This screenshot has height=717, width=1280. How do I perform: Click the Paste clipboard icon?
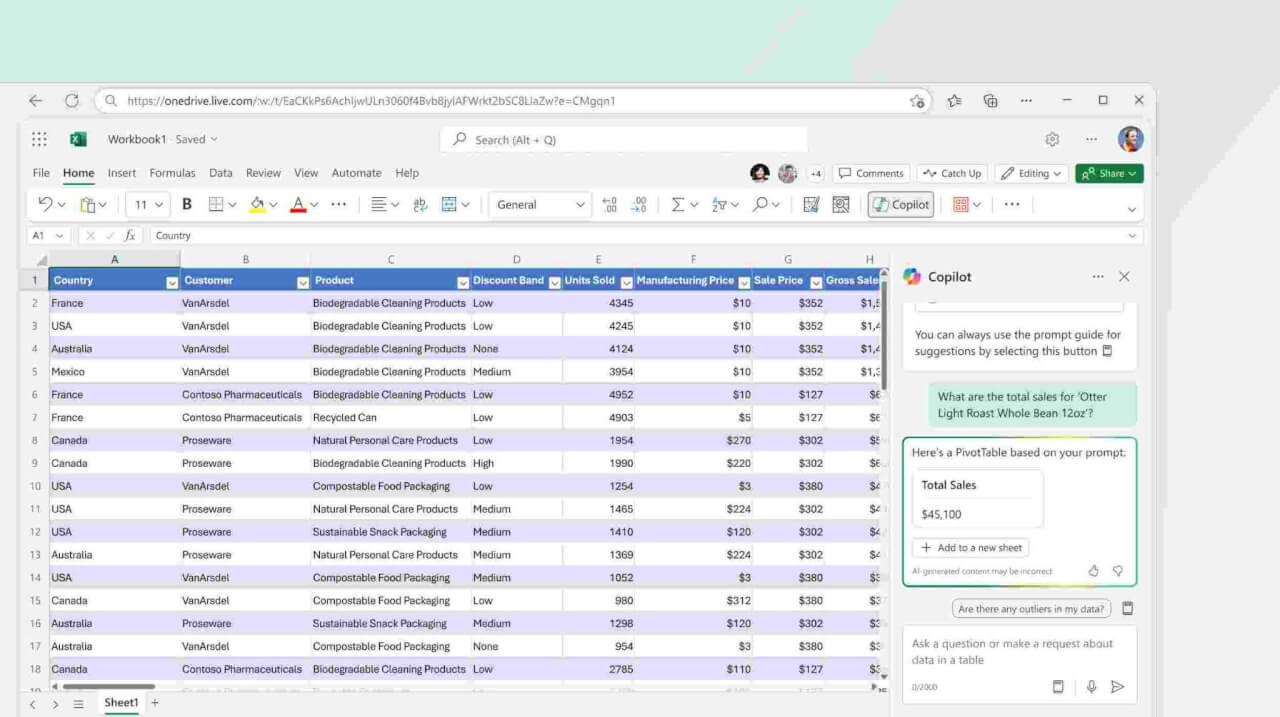point(88,204)
